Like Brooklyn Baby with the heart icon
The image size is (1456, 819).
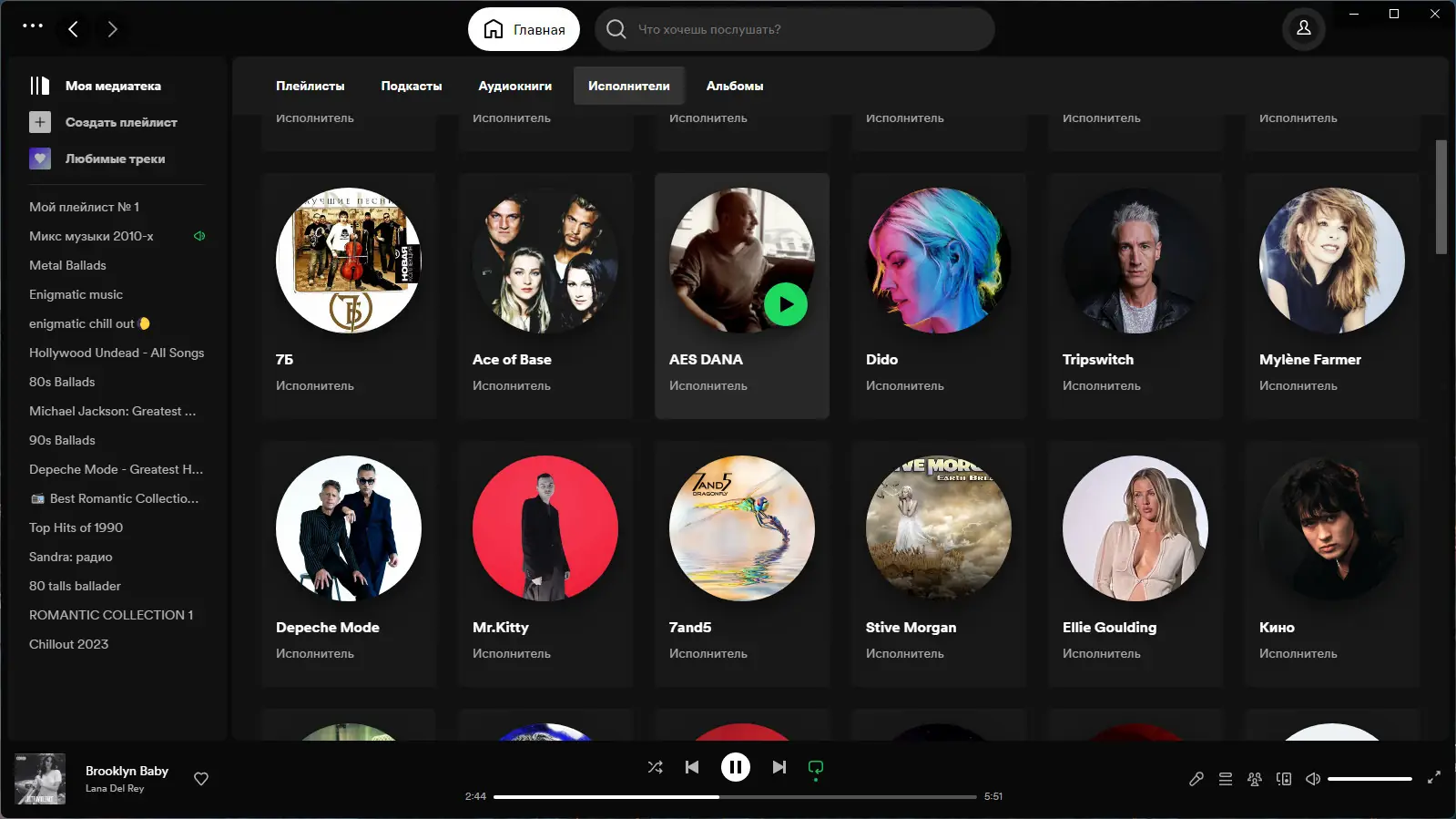pos(201,779)
